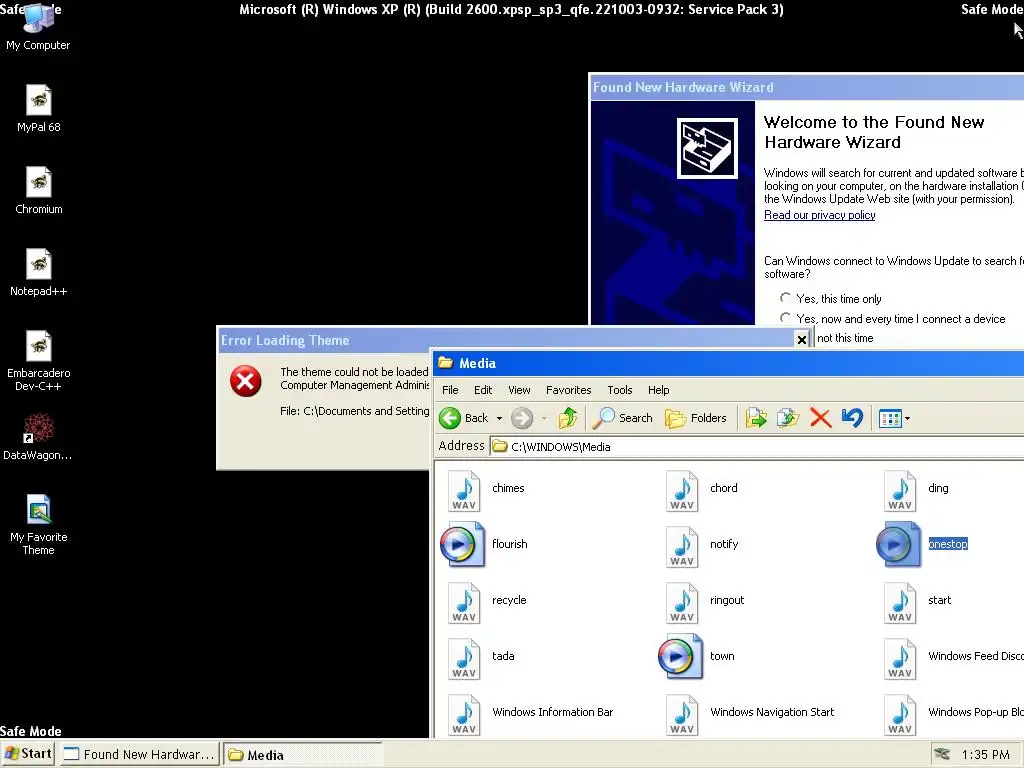The width and height of the screenshot is (1024, 768).
Task: Select the onestop media file
Action: (922, 544)
